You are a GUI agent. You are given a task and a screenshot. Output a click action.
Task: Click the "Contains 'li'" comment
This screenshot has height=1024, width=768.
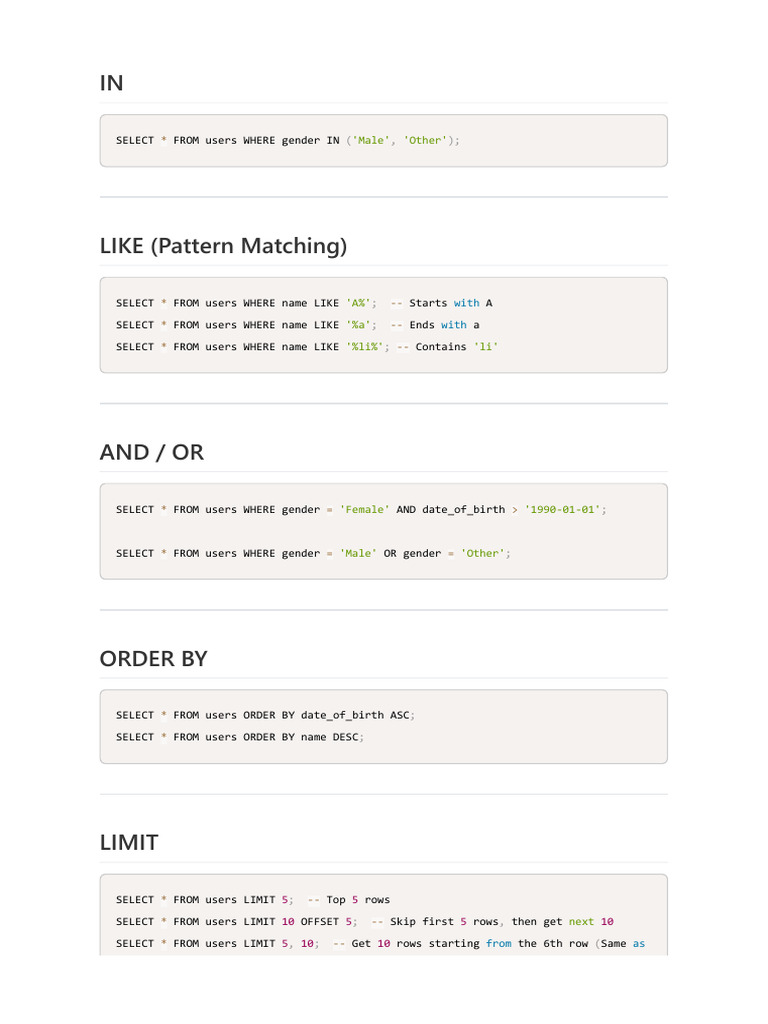tap(457, 346)
